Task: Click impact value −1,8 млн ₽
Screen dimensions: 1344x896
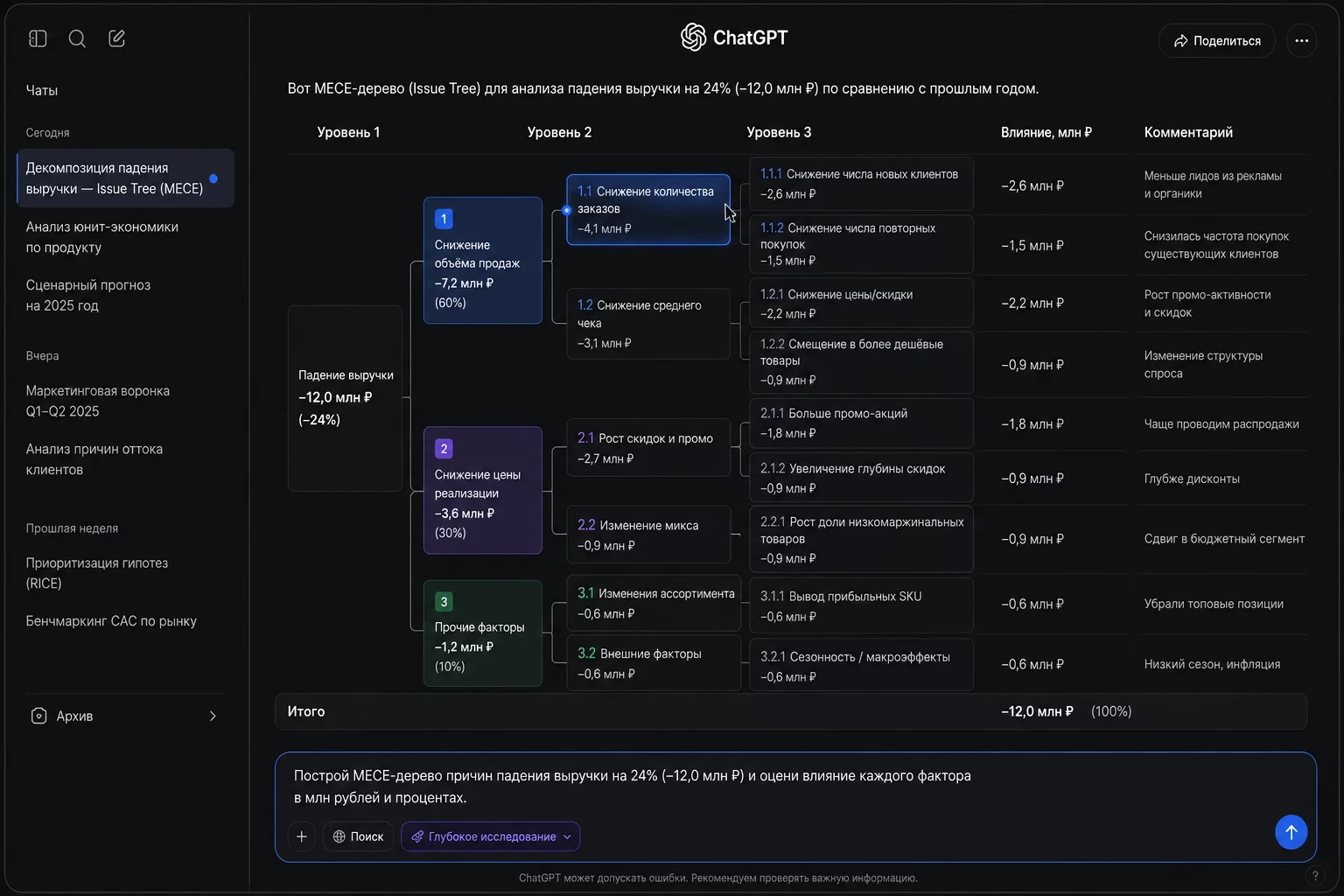Action: point(1032,424)
